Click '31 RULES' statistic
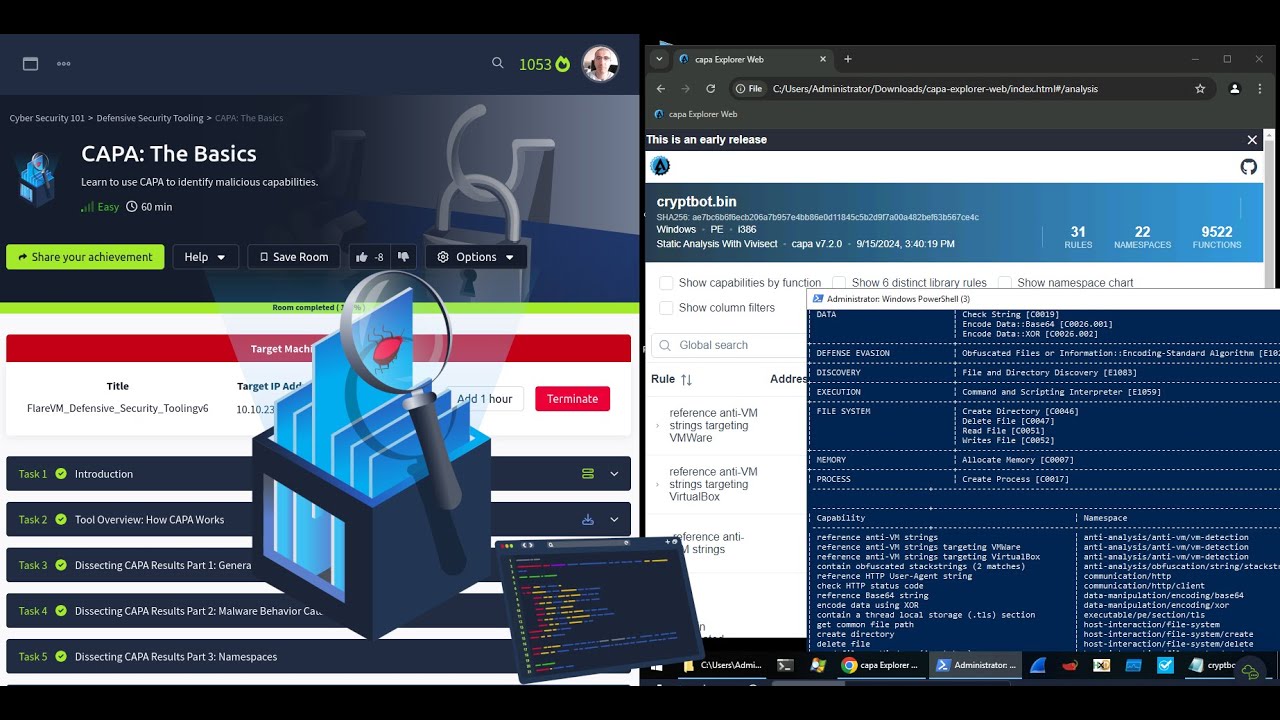This screenshot has height=720, width=1280. click(x=1078, y=237)
